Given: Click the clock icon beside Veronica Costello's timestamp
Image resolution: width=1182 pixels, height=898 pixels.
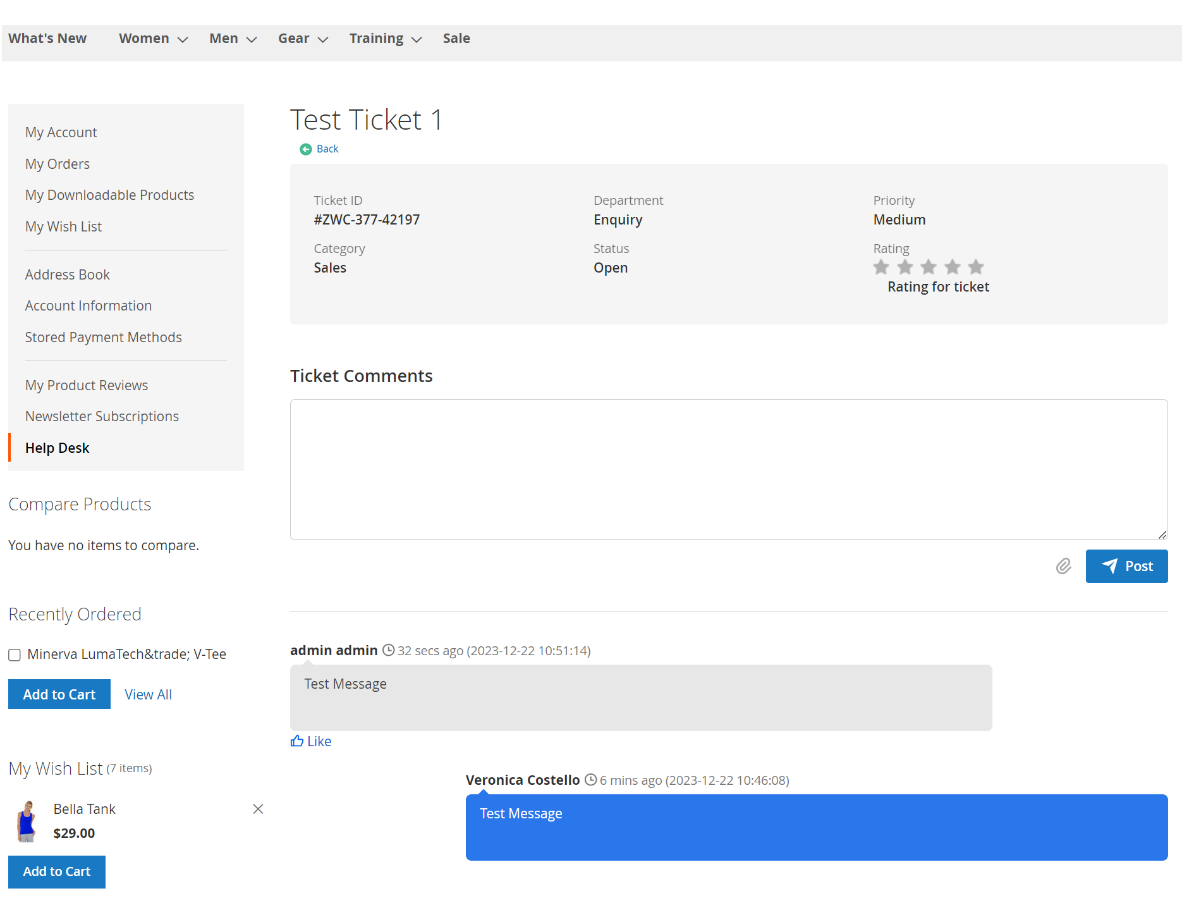Looking at the screenshot, I should coord(591,780).
